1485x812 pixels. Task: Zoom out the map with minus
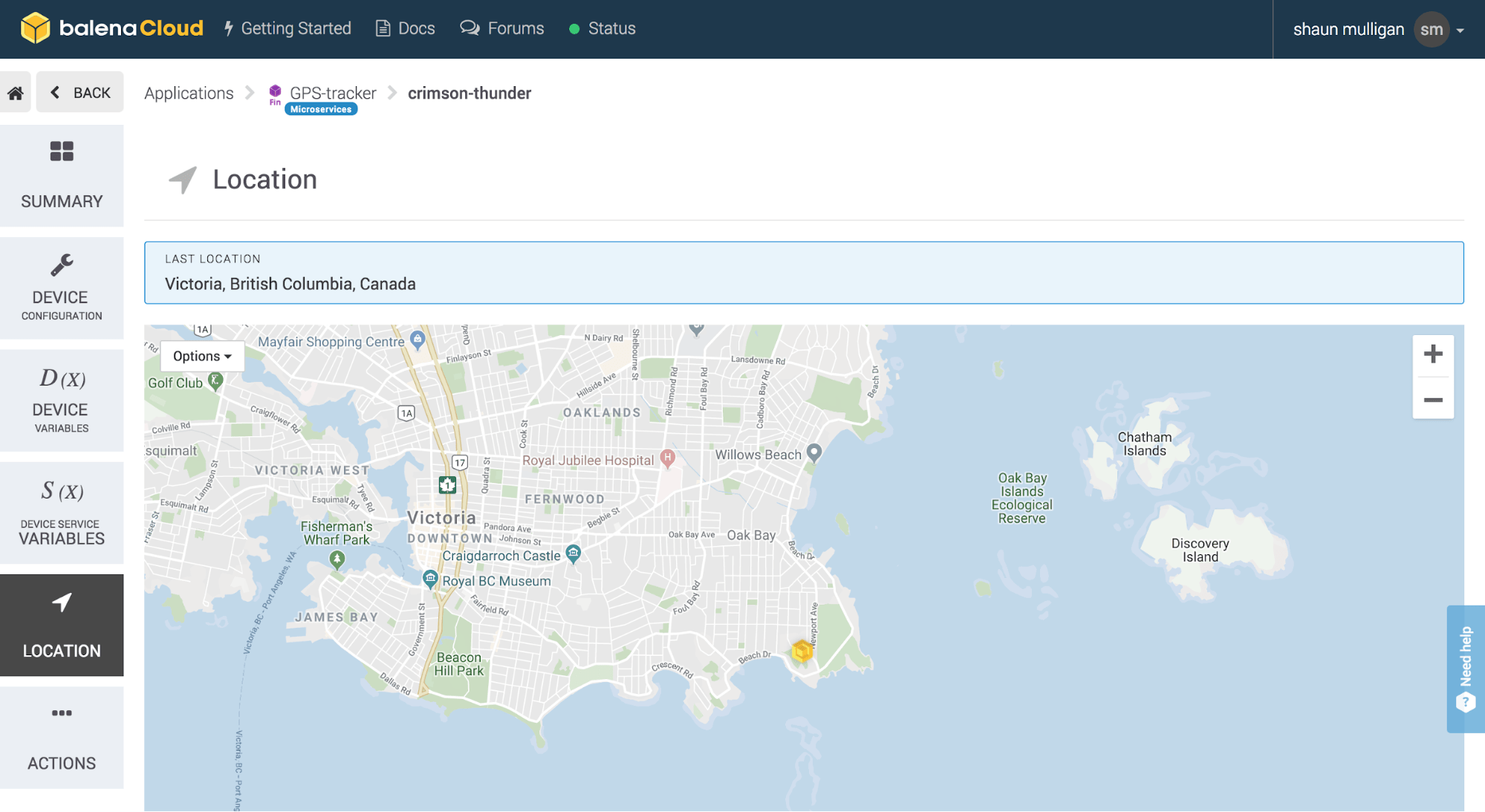click(x=1433, y=400)
